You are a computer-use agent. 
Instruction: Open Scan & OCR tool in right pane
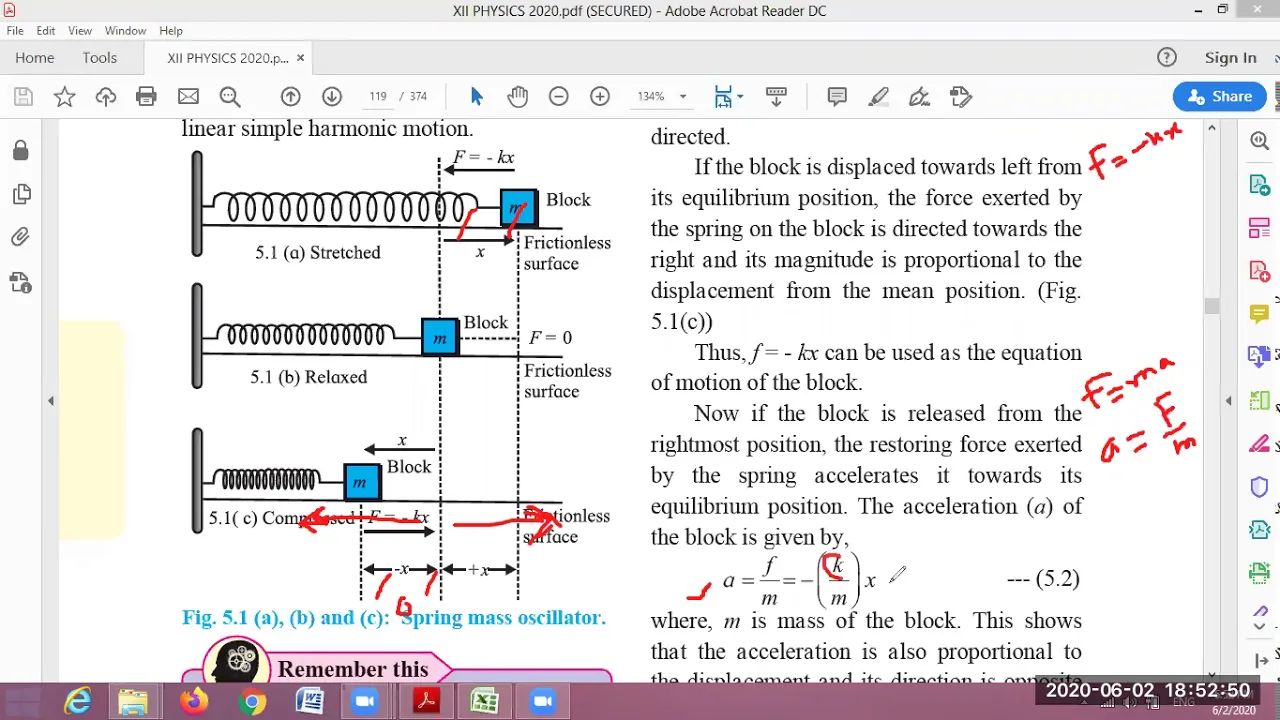1260,573
